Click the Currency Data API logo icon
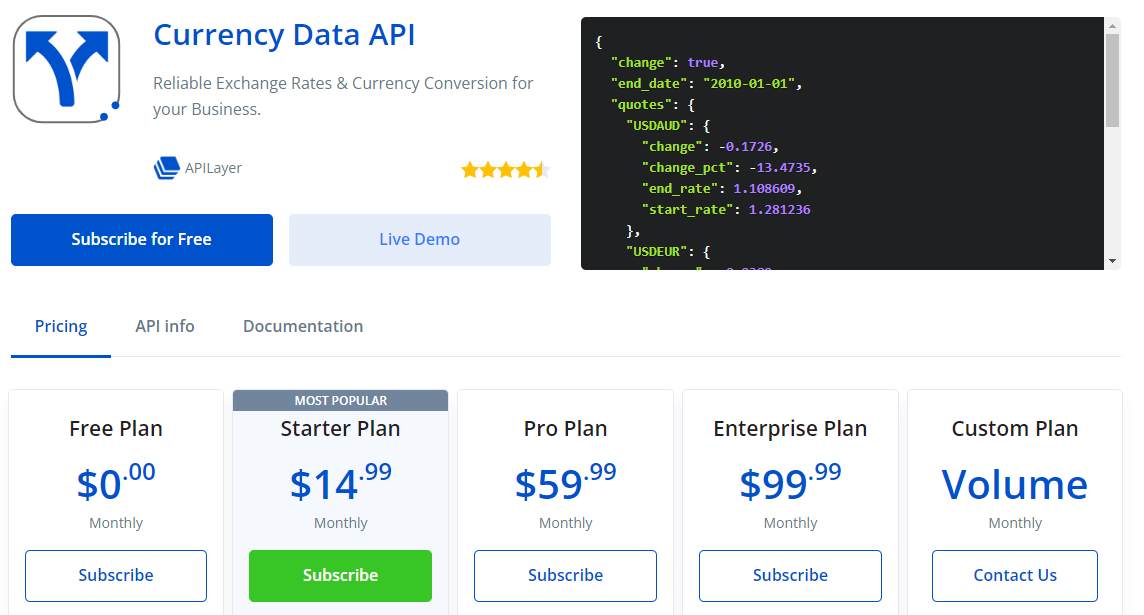1144x615 pixels. click(x=66, y=69)
